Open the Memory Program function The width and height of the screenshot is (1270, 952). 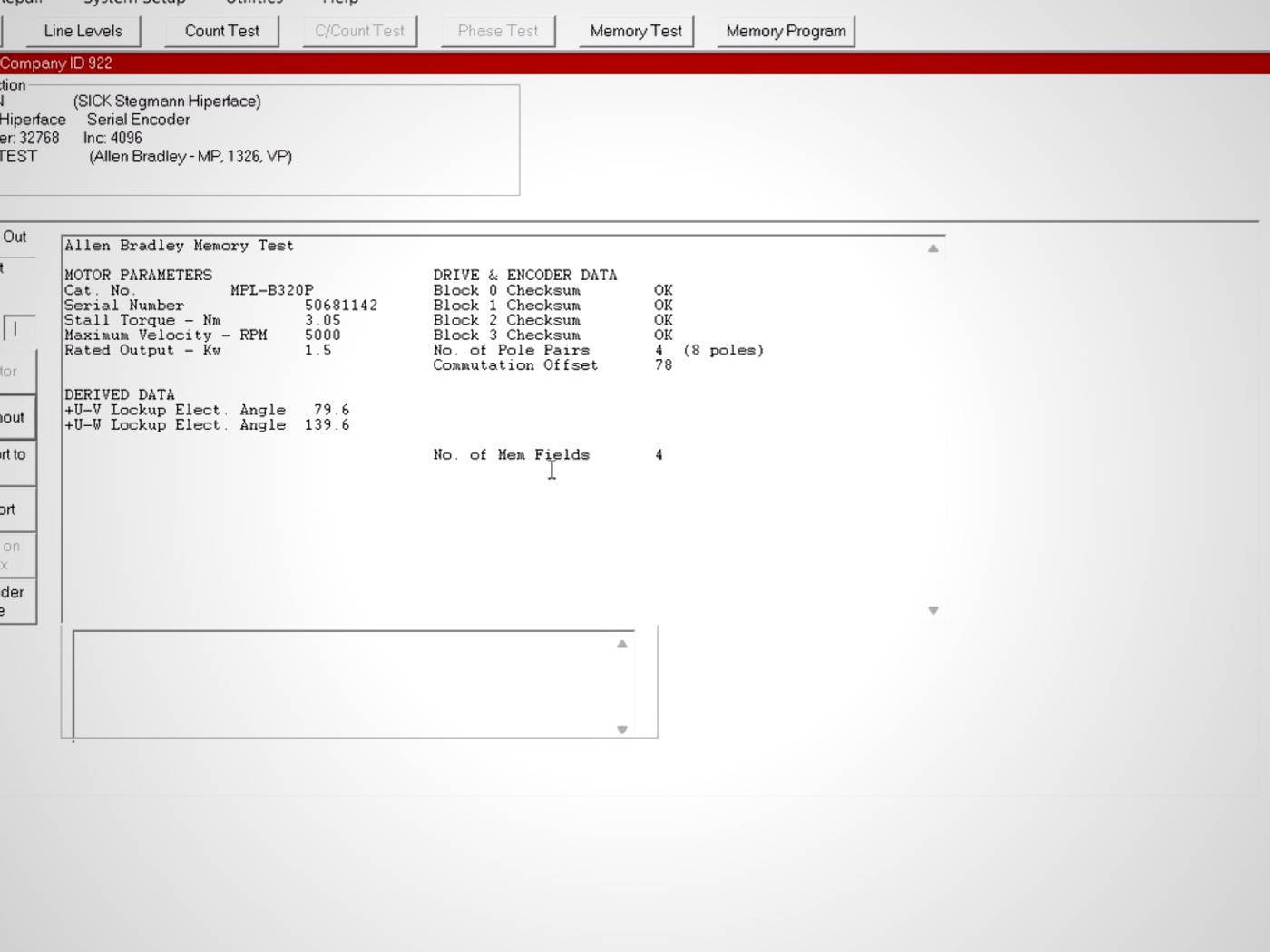786,31
